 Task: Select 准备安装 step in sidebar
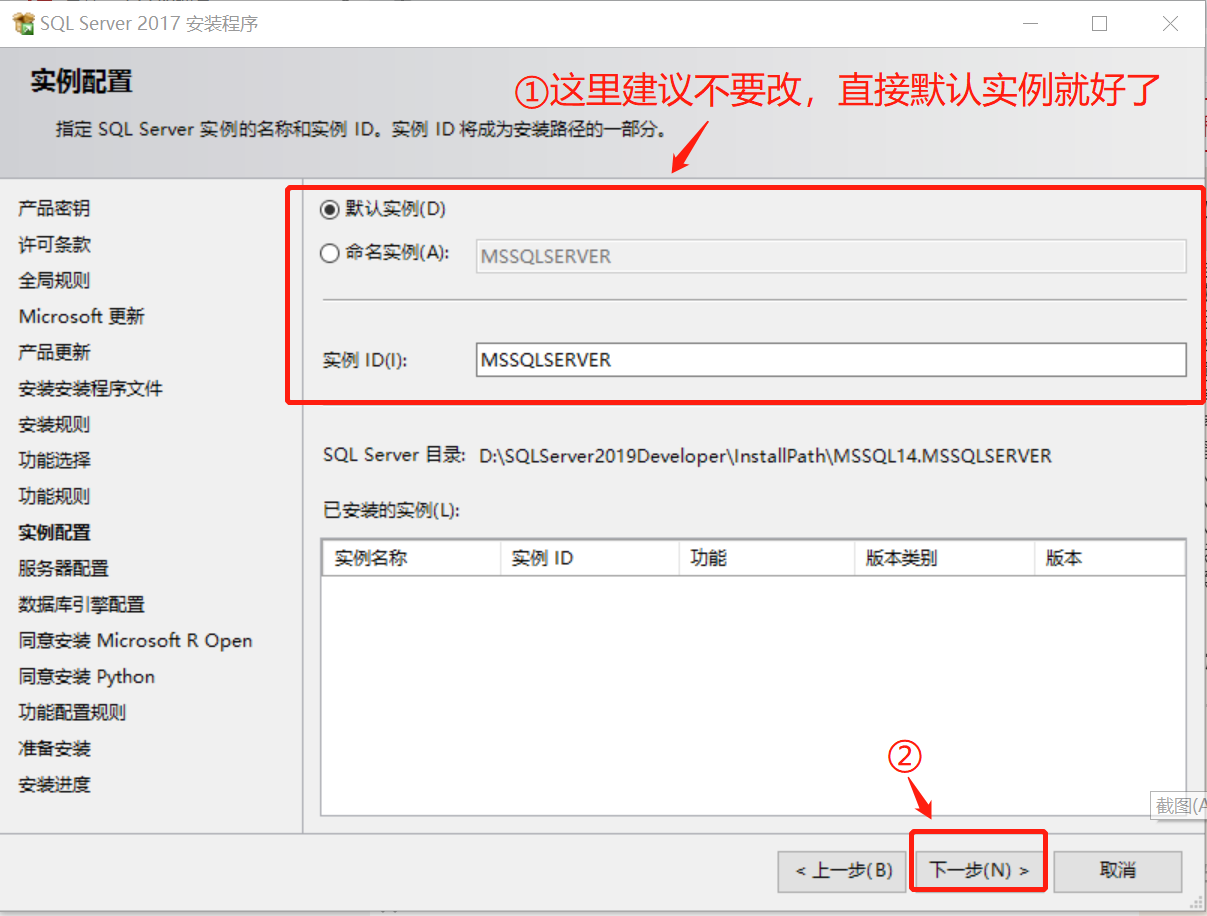click(x=54, y=748)
